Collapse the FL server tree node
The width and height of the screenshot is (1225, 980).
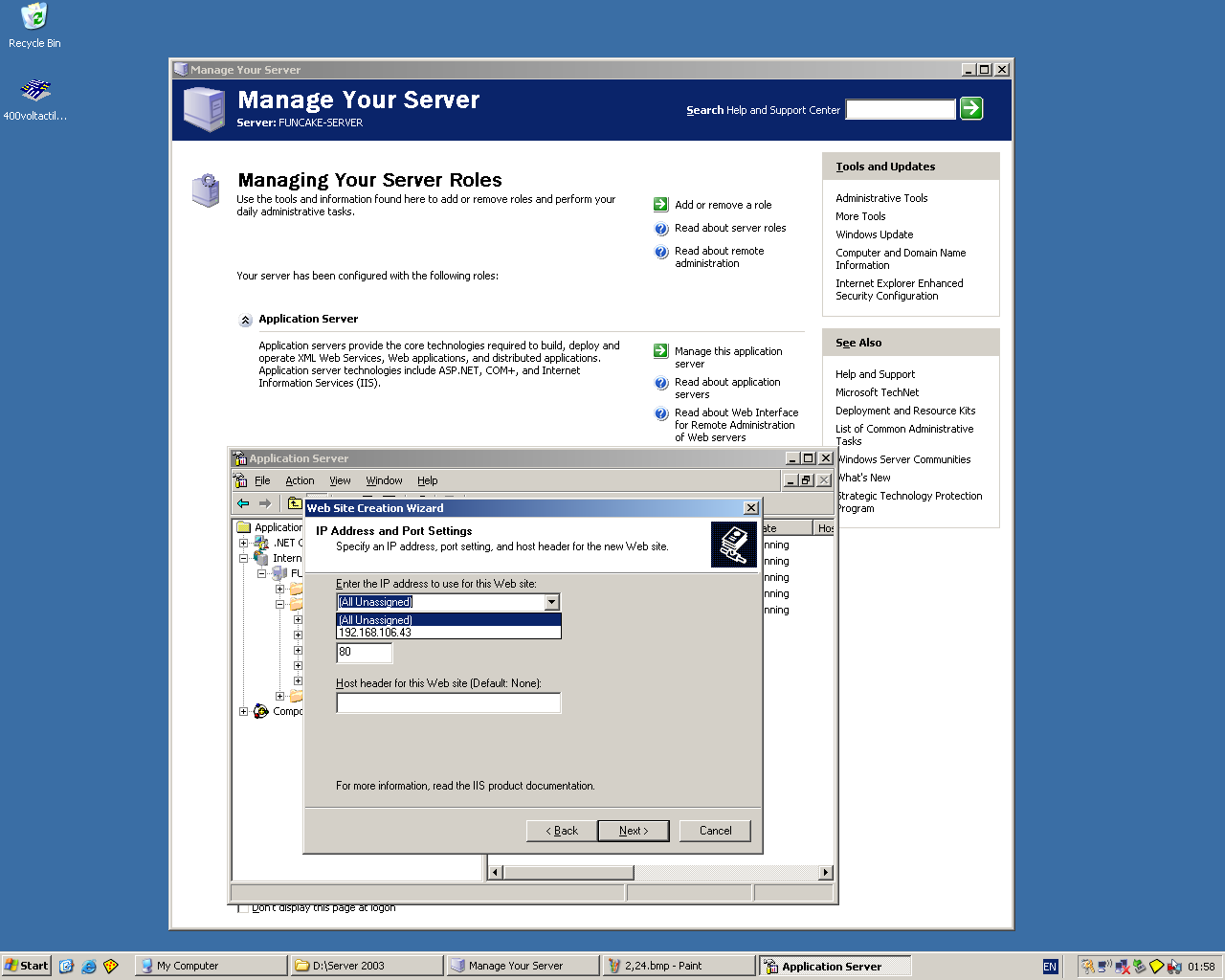click(x=261, y=573)
